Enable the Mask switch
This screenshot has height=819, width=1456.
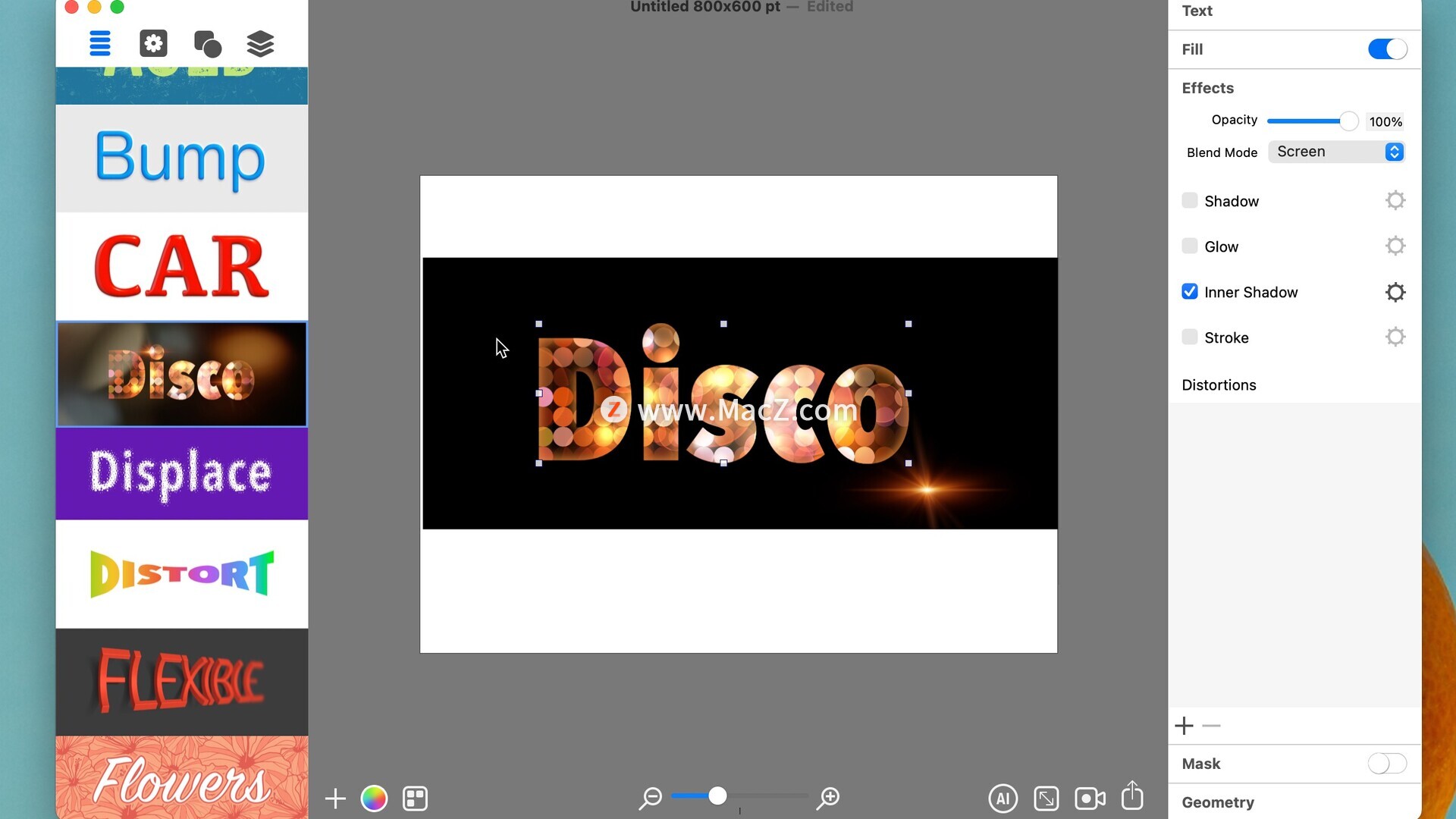click(x=1387, y=764)
